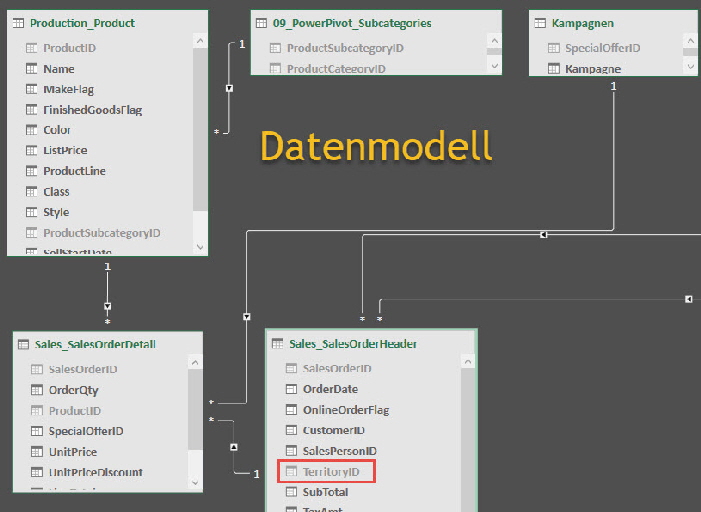The width and height of the screenshot is (701, 512).
Task: Click the Sales_SalesOrderHeader table icon
Action: click(277, 344)
